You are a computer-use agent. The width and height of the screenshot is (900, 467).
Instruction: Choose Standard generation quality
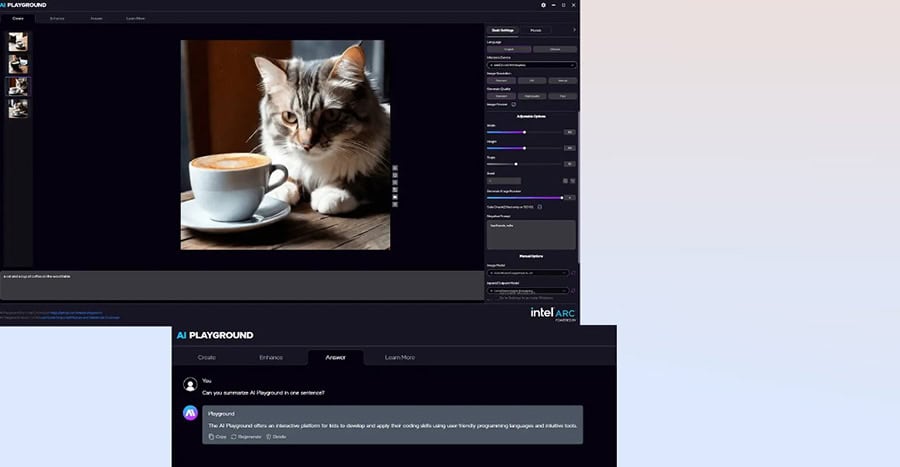click(x=501, y=96)
